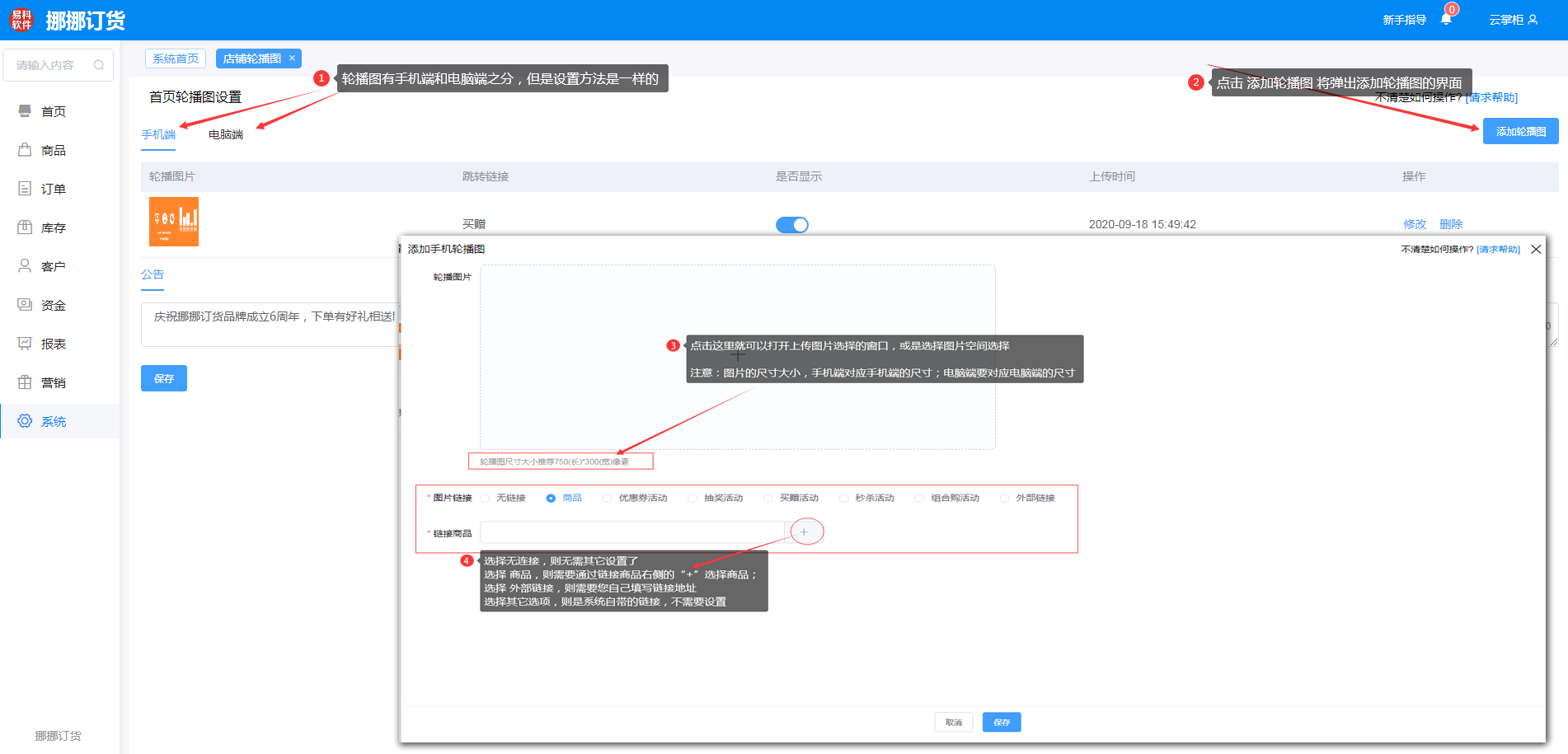This screenshot has width=1568, height=754.
Task: Open the 云掌柜 user account menu
Action: click(1513, 20)
